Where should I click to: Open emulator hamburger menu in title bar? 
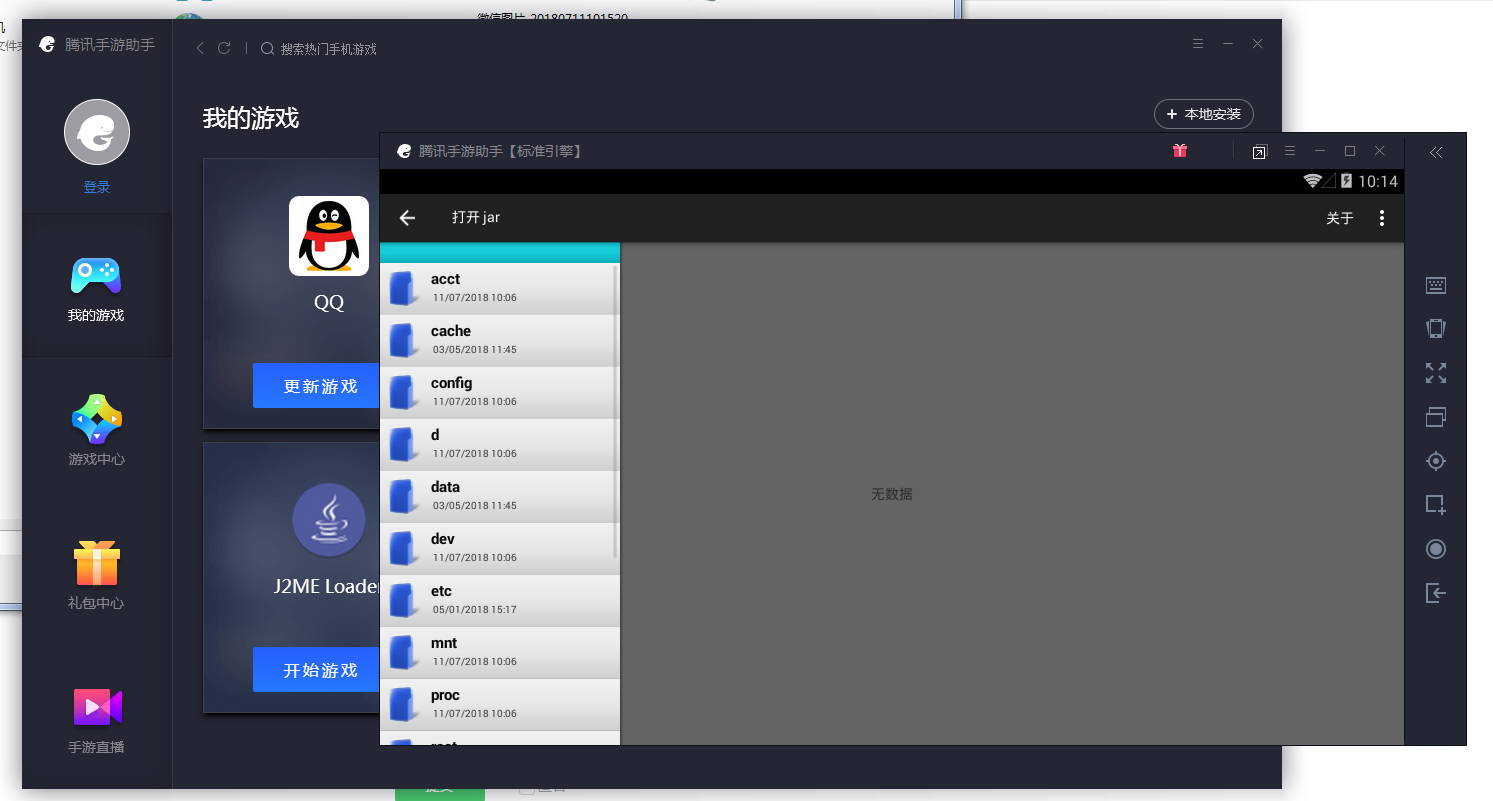1289,151
